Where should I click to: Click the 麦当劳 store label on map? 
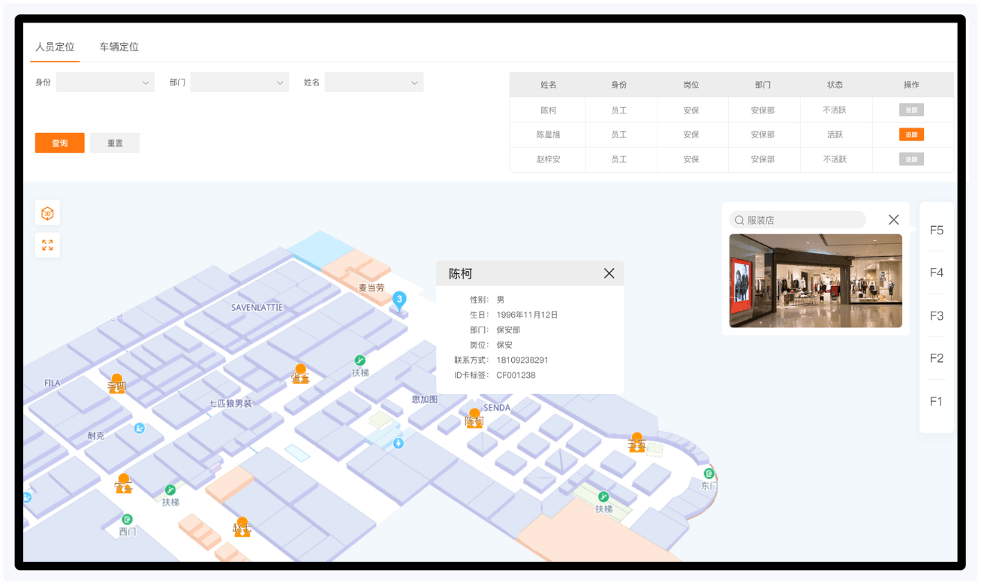point(371,288)
